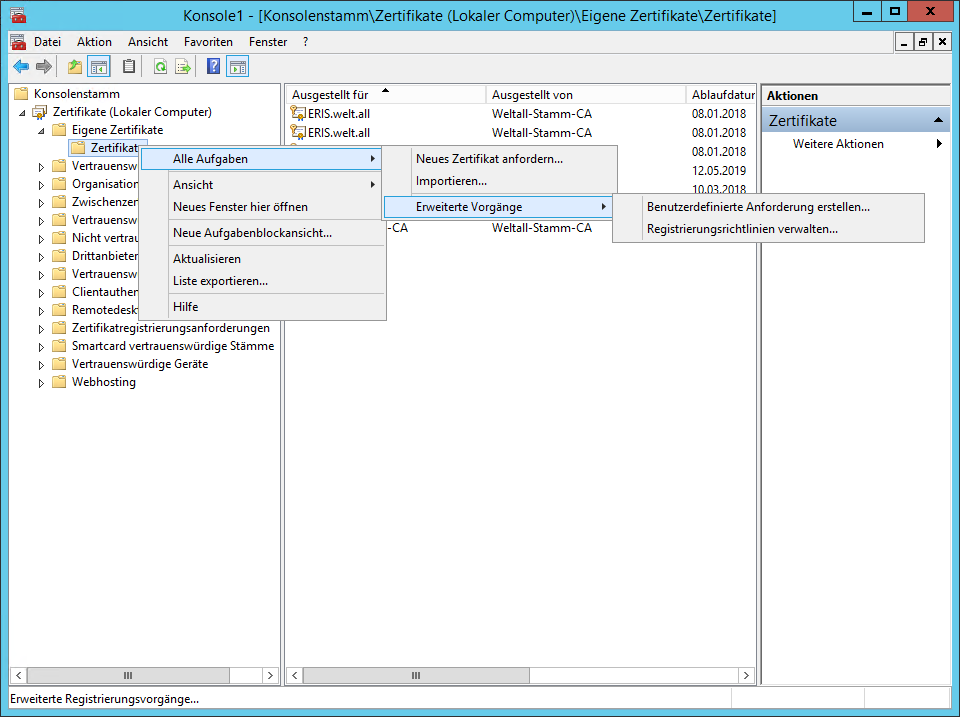The height and width of the screenshot is (717, 960).
Task: Click the Export list toolbar icon
Action: click(x=183, y=67)
